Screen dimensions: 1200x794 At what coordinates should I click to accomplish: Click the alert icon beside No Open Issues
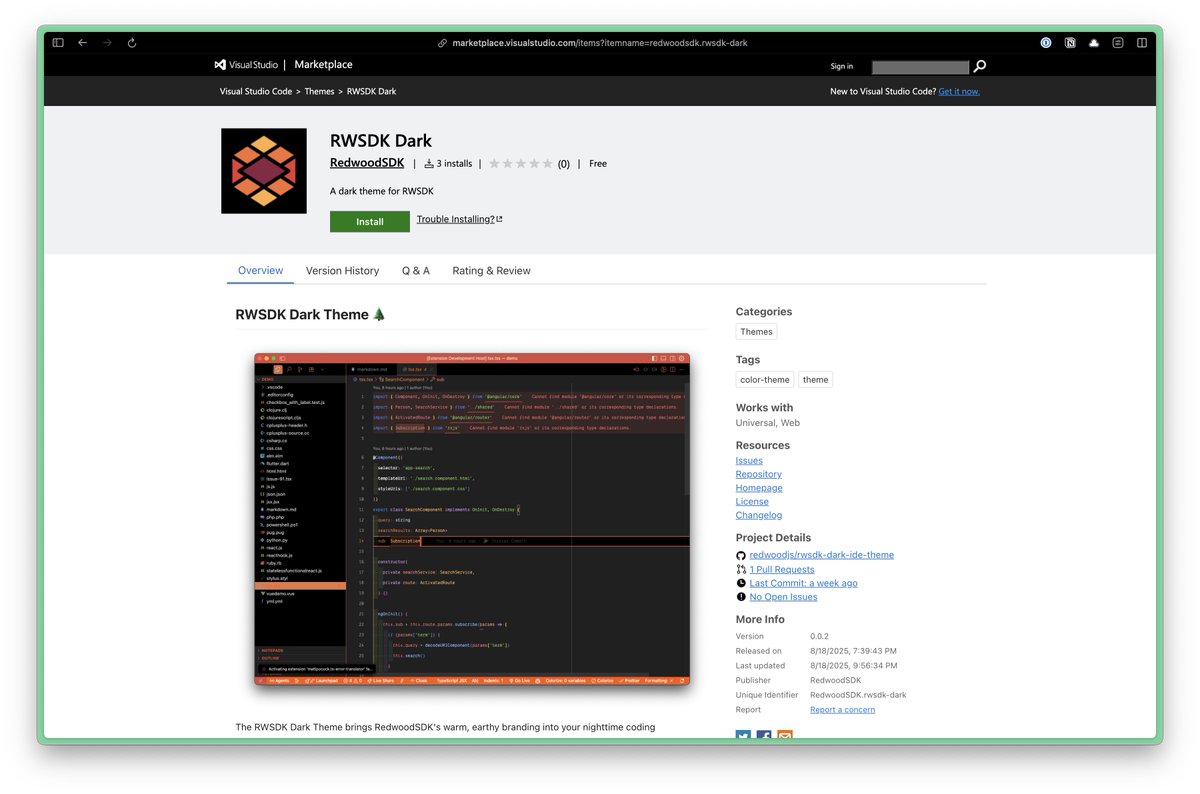[741, 597]
